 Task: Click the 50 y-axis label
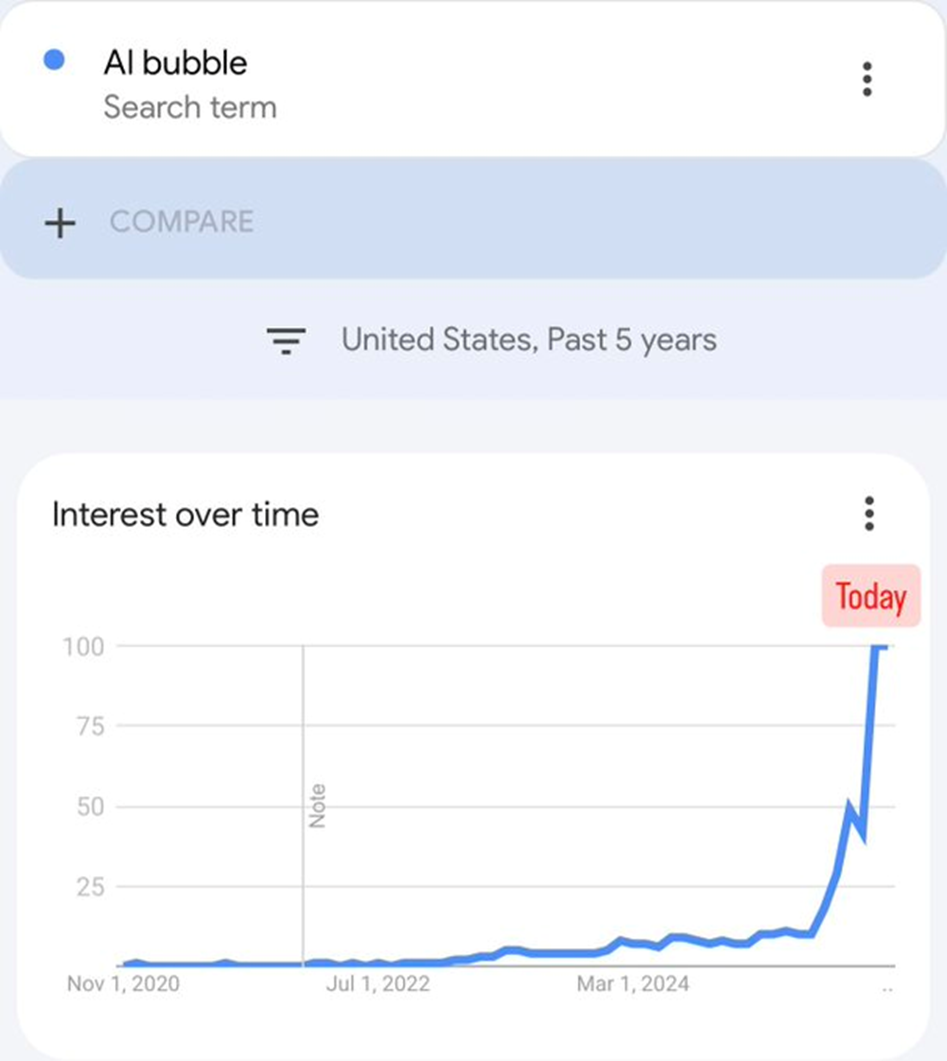point(90,807)
